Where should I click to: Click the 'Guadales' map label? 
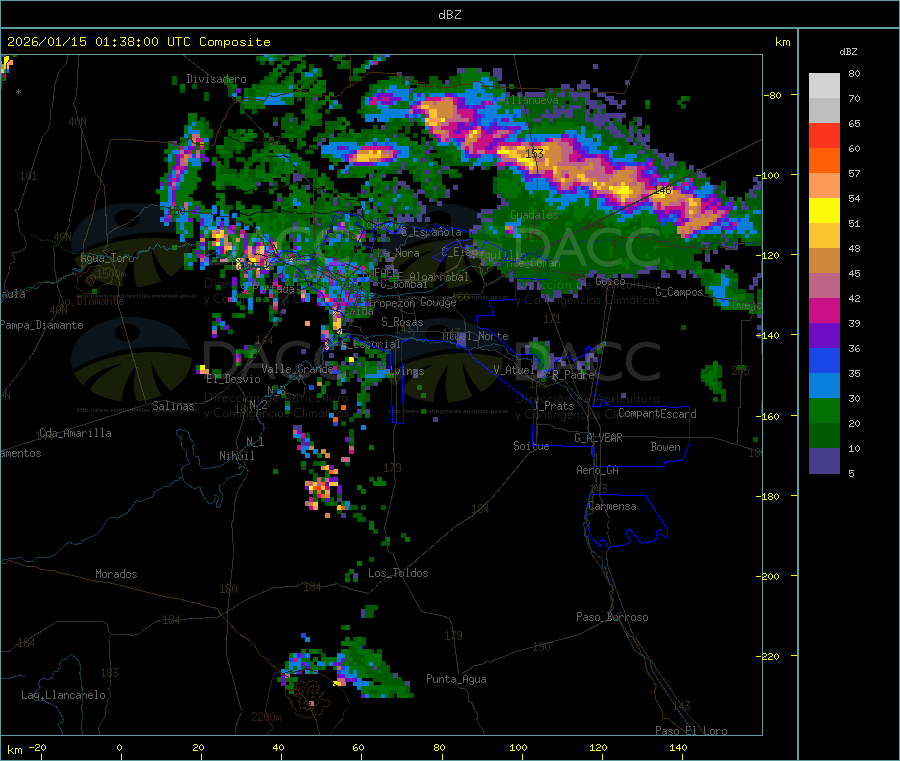point(534,215)
